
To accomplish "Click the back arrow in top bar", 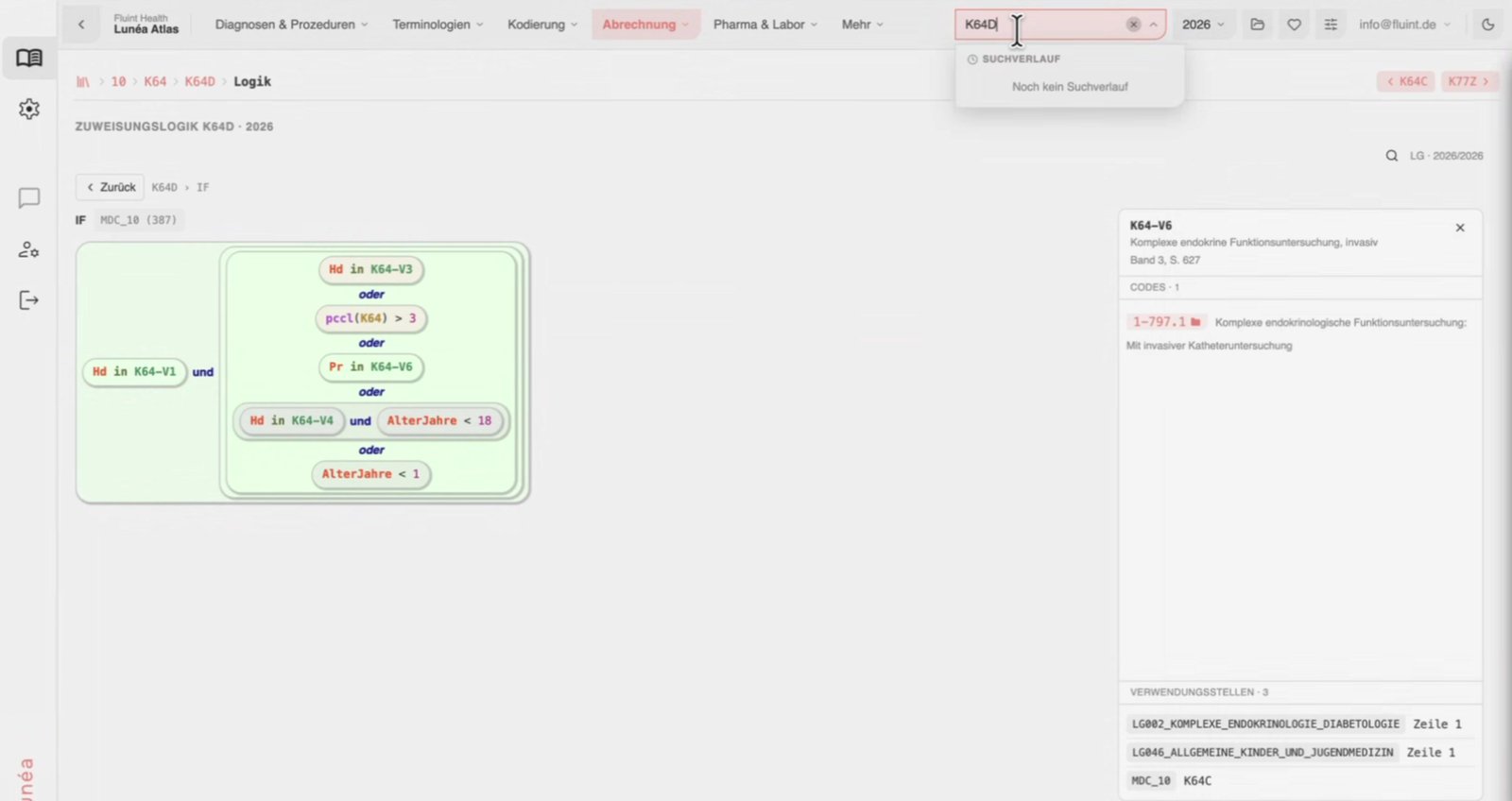I will pyautogui.click(x=81, y=25).
